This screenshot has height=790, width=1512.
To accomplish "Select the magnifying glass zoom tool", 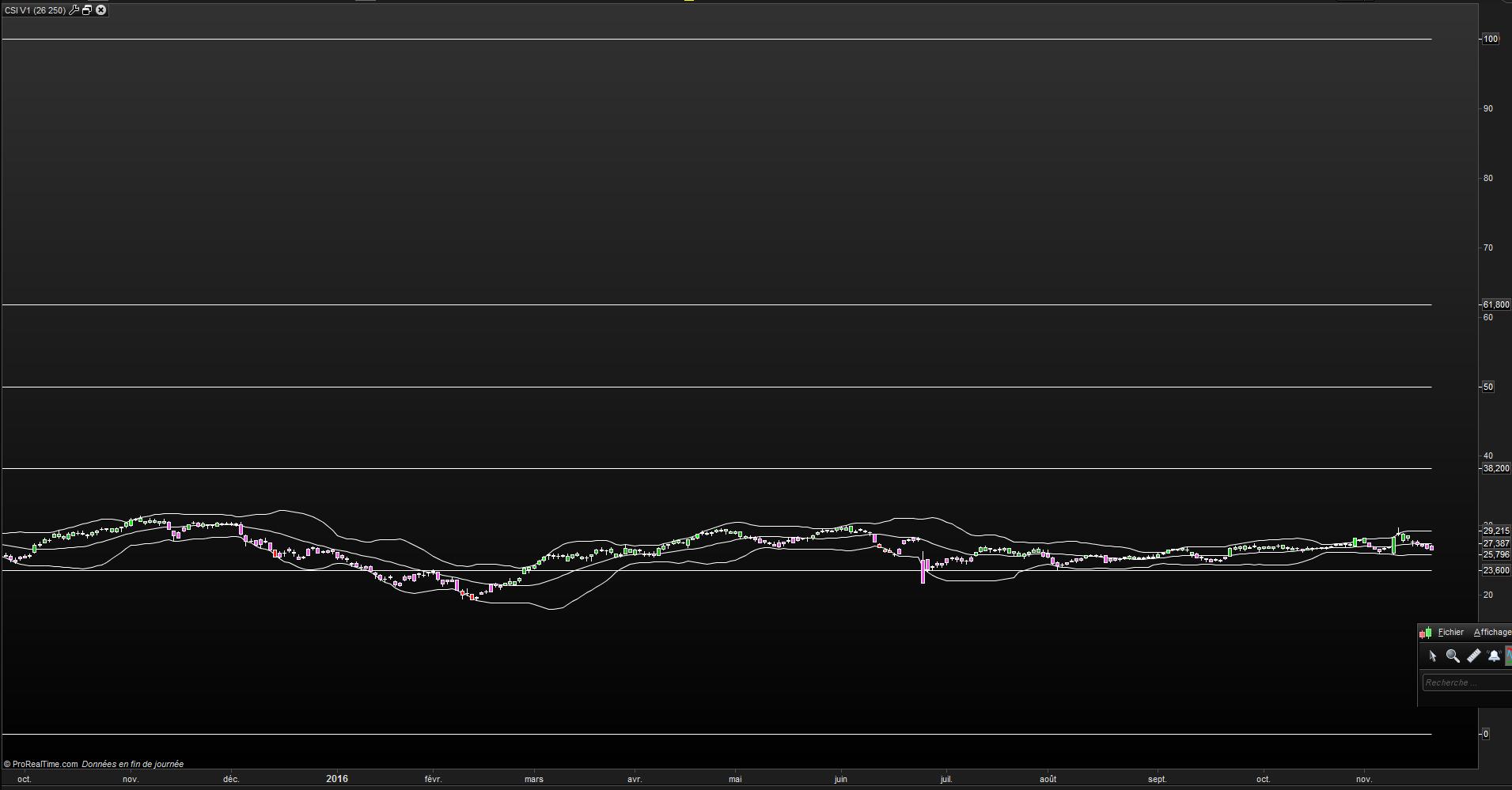I will (1453, 656).
